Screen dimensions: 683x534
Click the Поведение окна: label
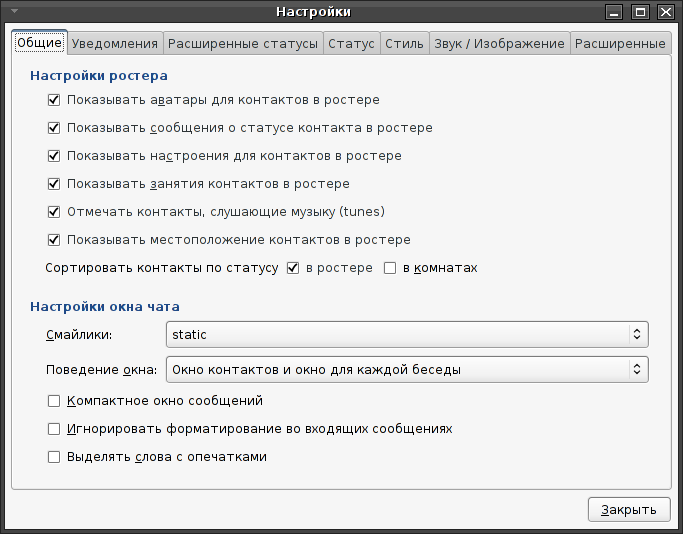[101, 370]
